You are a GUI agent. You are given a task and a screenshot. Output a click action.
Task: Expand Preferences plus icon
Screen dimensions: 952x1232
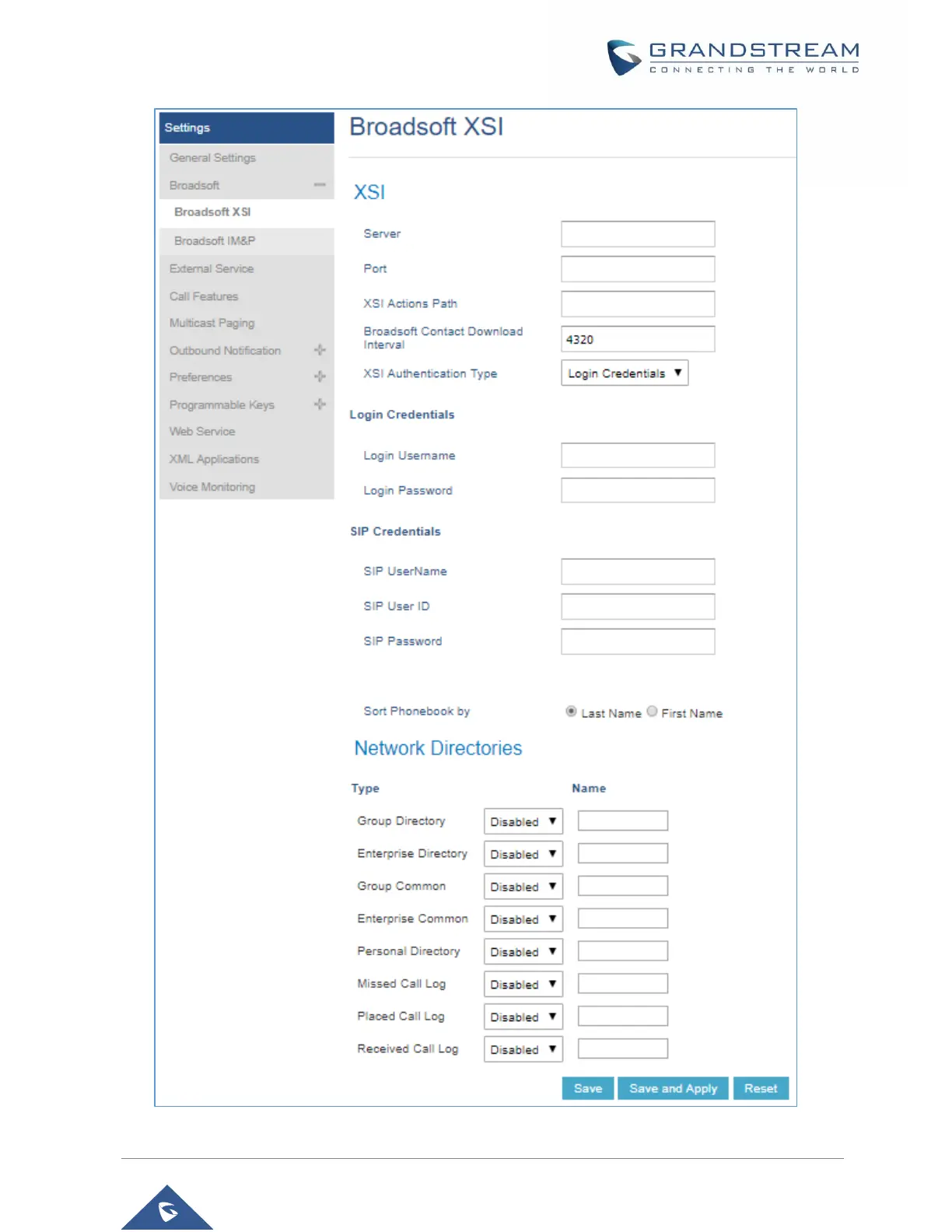pos(320,376)
